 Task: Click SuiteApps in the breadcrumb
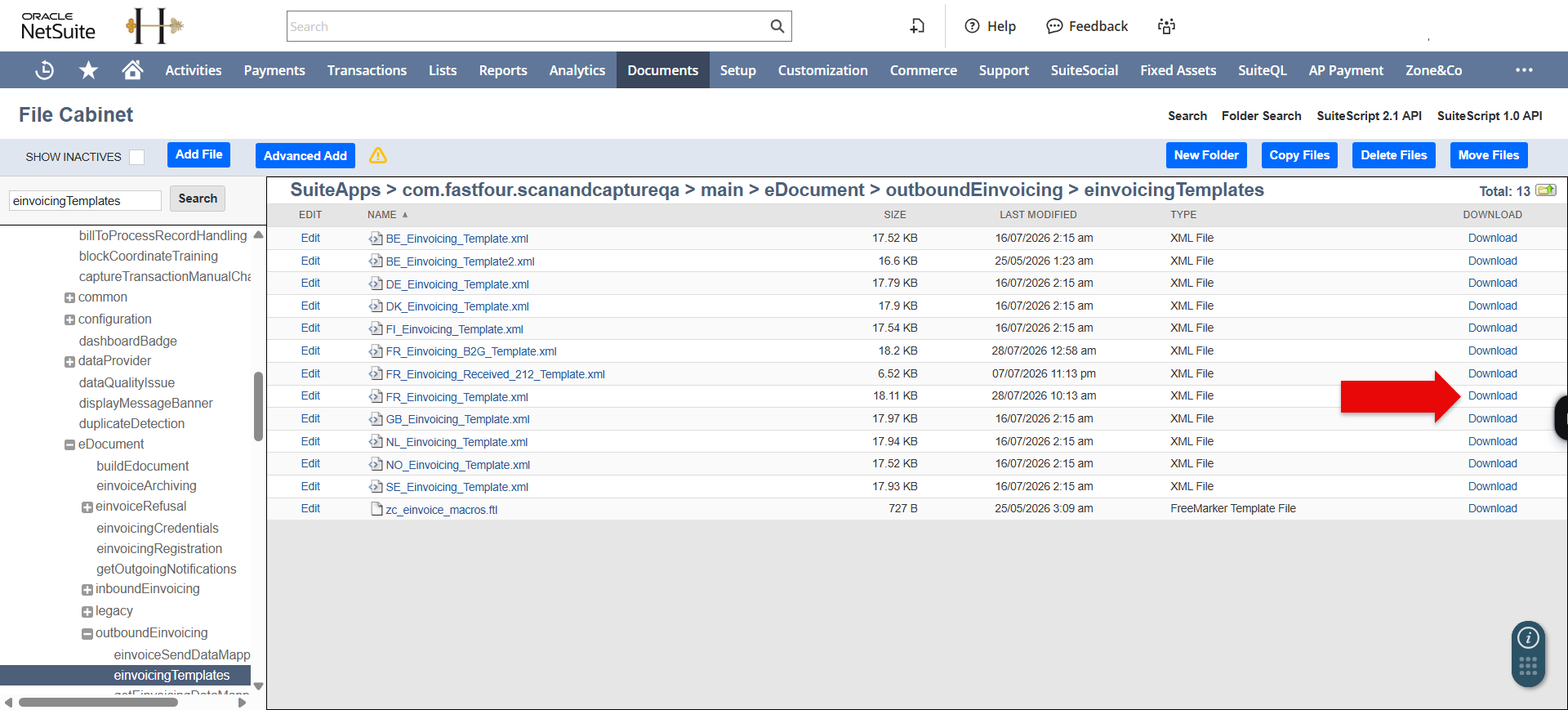tap(335, 190)
